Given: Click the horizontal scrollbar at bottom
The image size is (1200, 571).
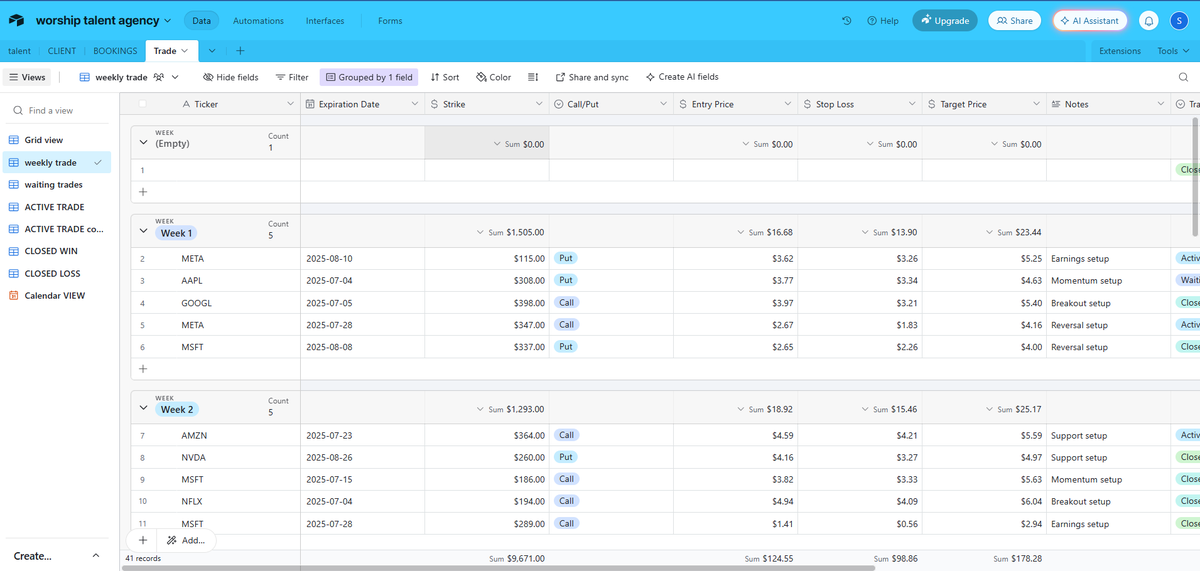Looking at the screenshot, I should (498, 567).
